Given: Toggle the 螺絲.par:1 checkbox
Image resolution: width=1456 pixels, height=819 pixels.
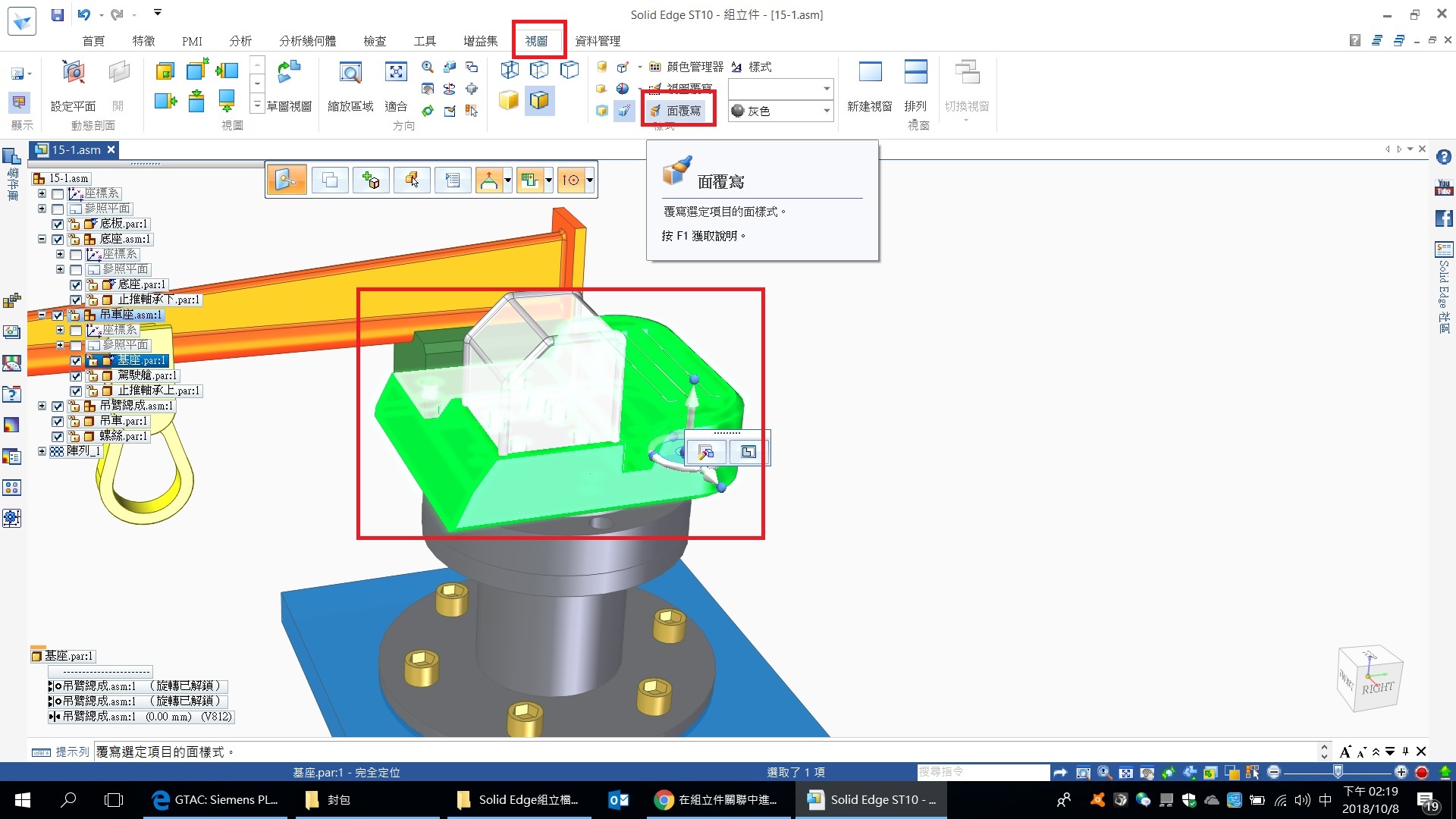Looking at the screenshot, I should (x=58, y=437).
